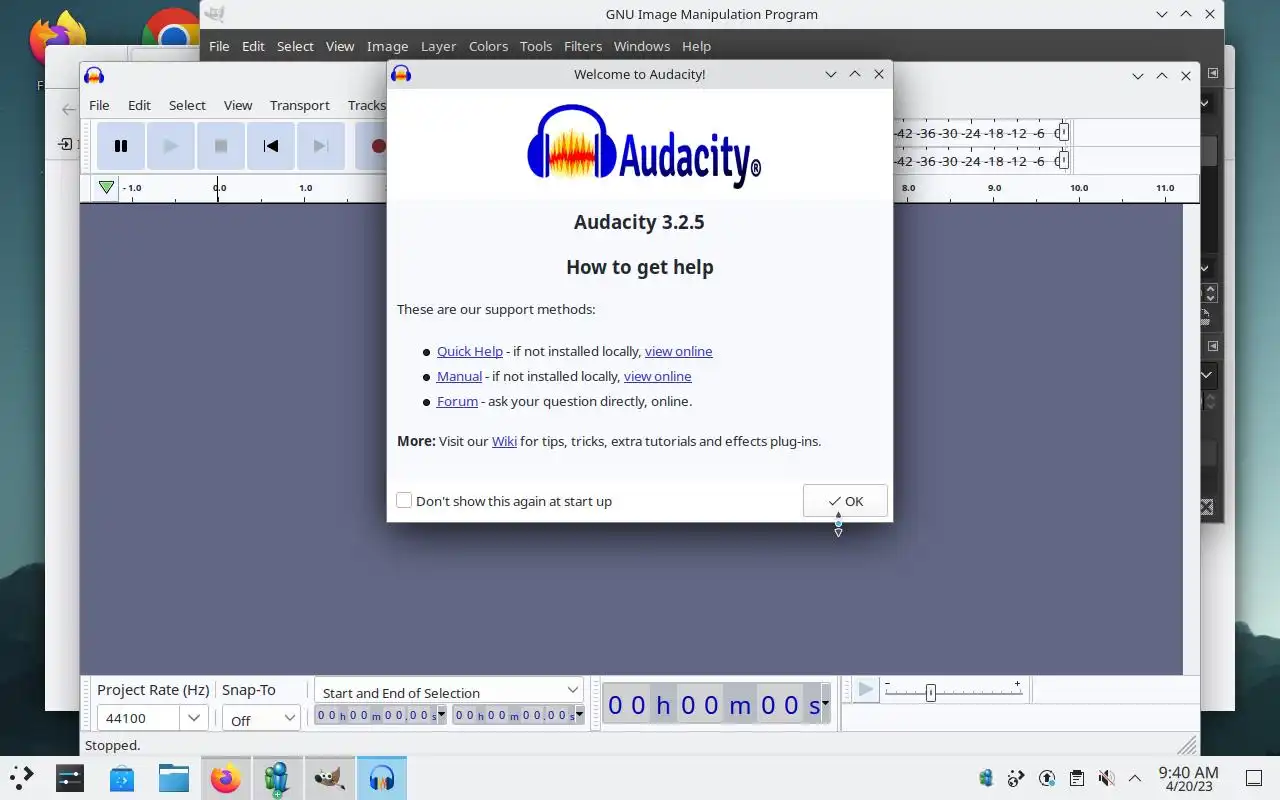Expand hidden system tray icons arrow
This screenshot has height=800, width=1280.
click(x=1135, y=778)
